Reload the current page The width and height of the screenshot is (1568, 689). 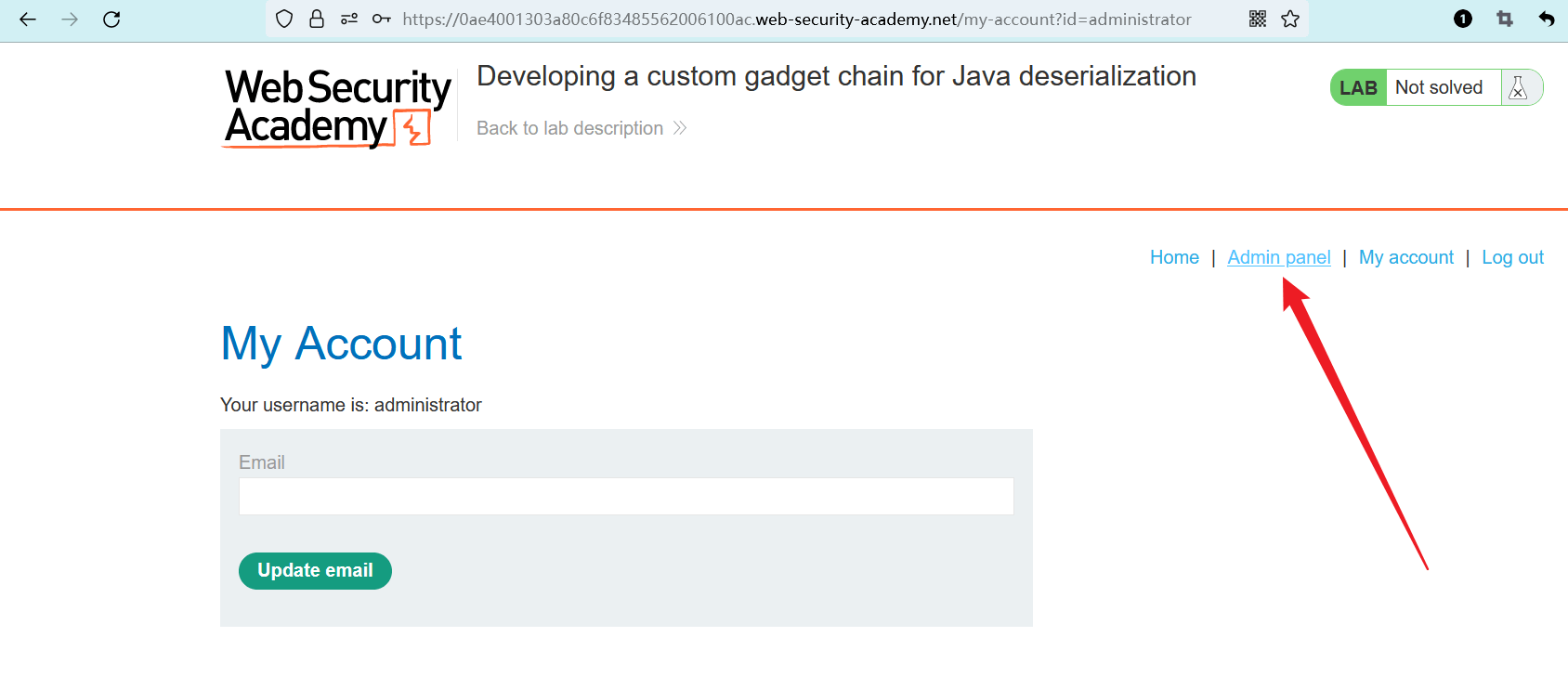(x=111, y=19)
